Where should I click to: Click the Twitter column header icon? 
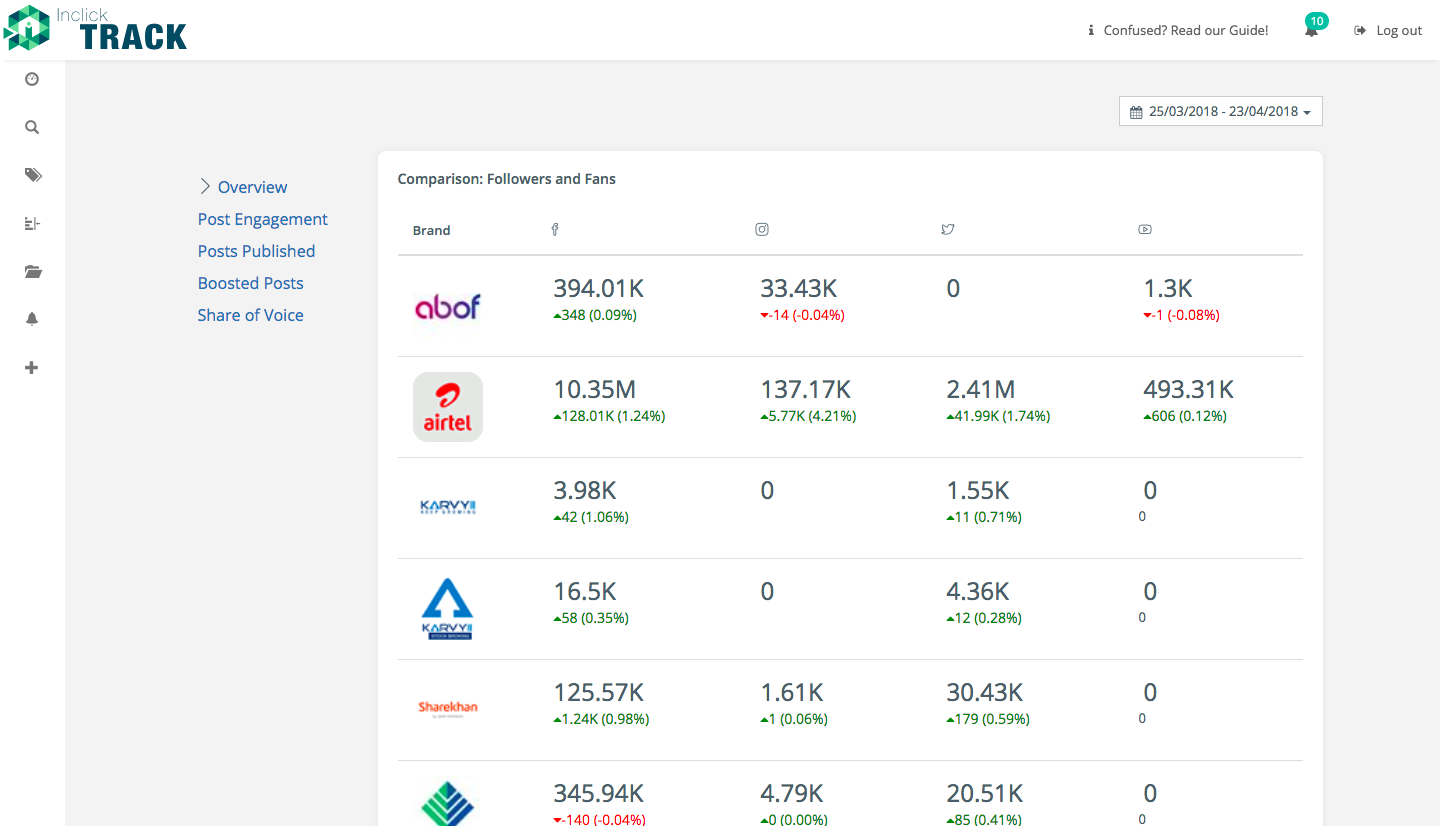click(948, 230)
